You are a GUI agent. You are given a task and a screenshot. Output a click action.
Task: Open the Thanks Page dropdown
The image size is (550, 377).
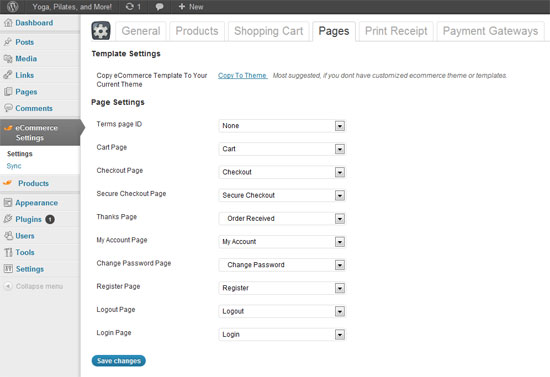click(282, 218)
